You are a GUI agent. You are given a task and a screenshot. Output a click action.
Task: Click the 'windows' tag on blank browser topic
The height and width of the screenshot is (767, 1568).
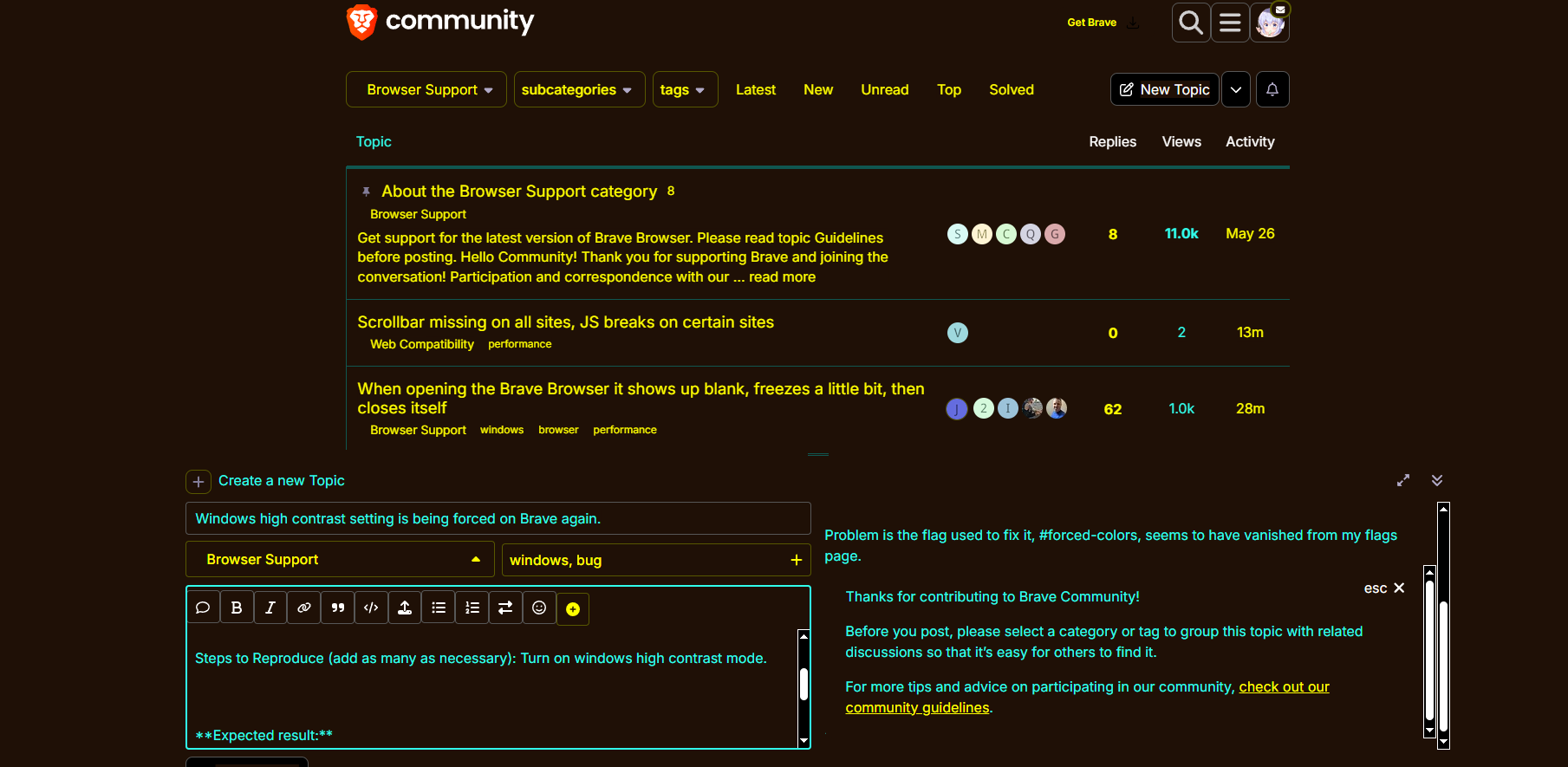click(502, 430)
